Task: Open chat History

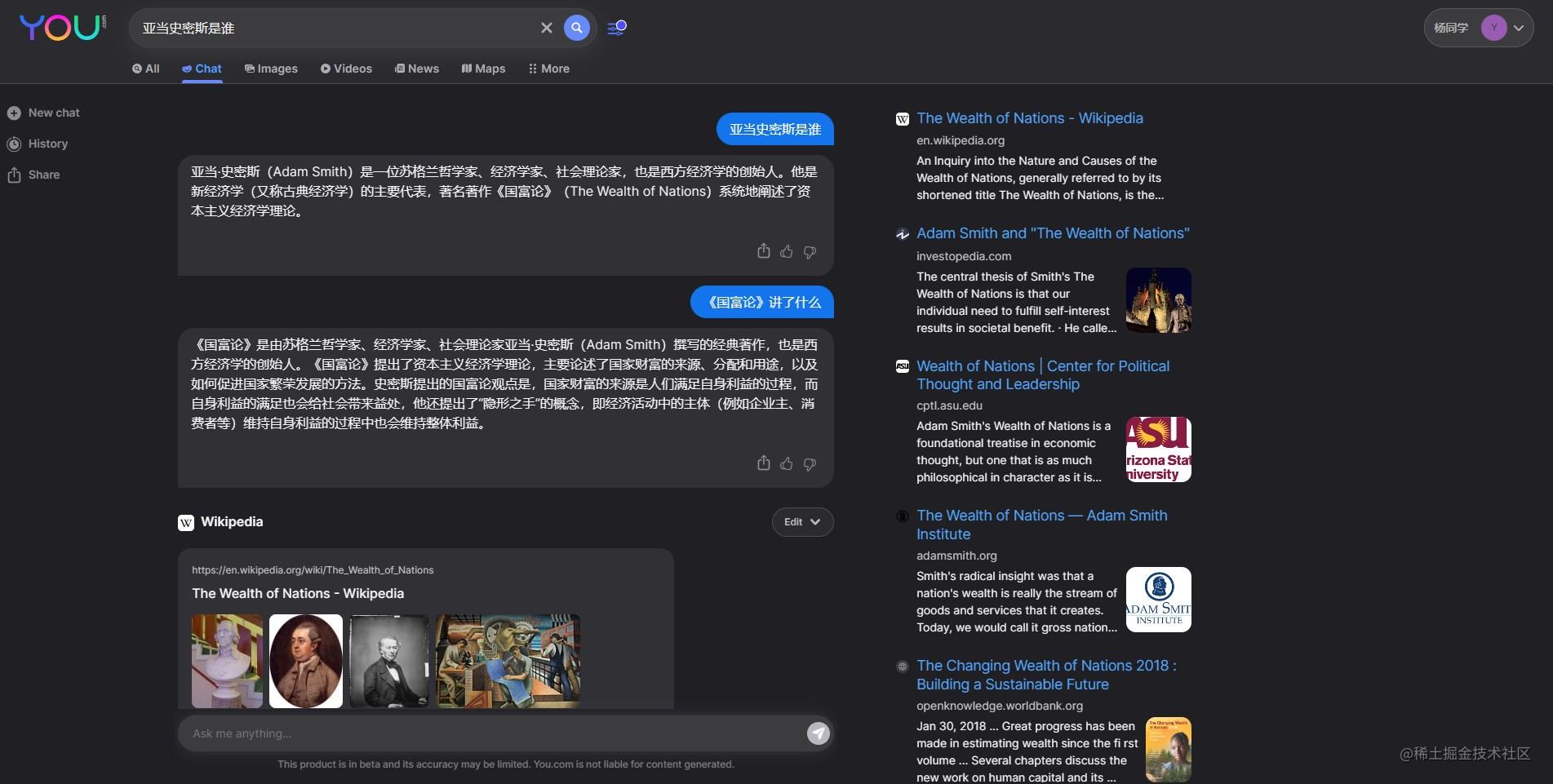Action: [38, 144]
